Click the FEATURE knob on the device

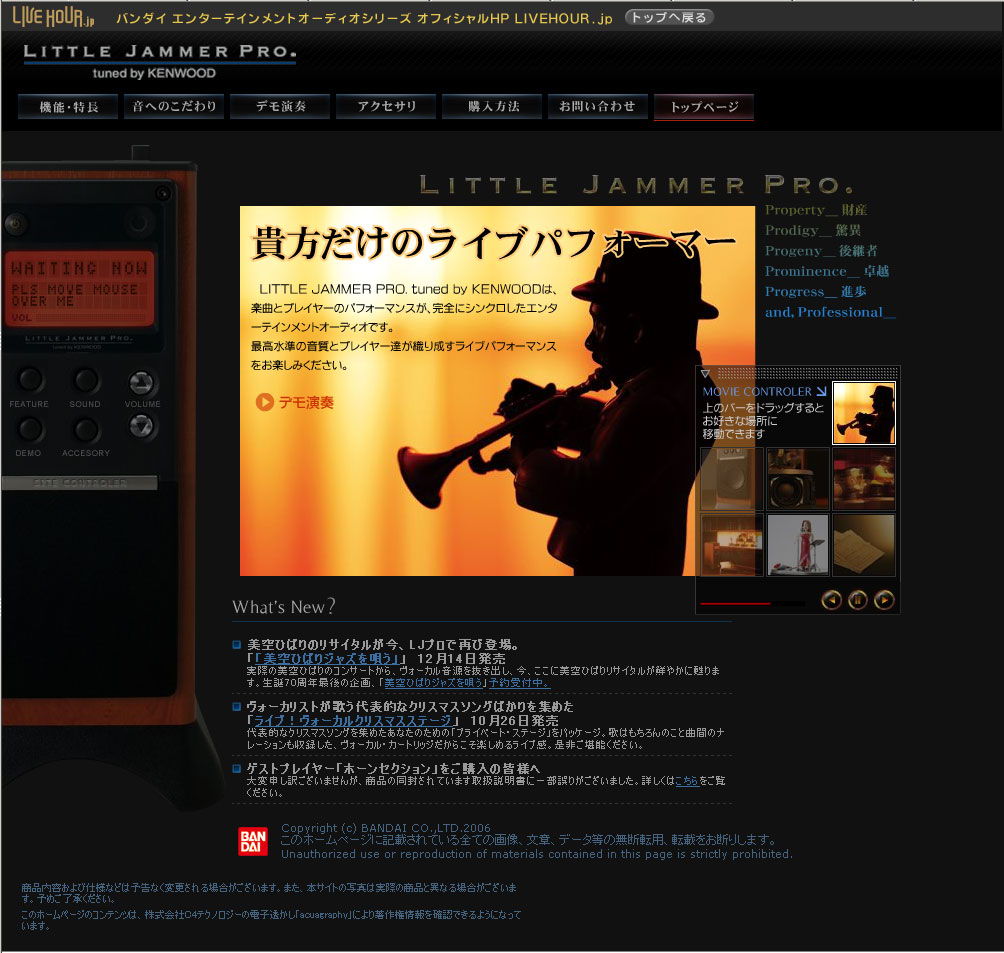(x=29, y=380)
